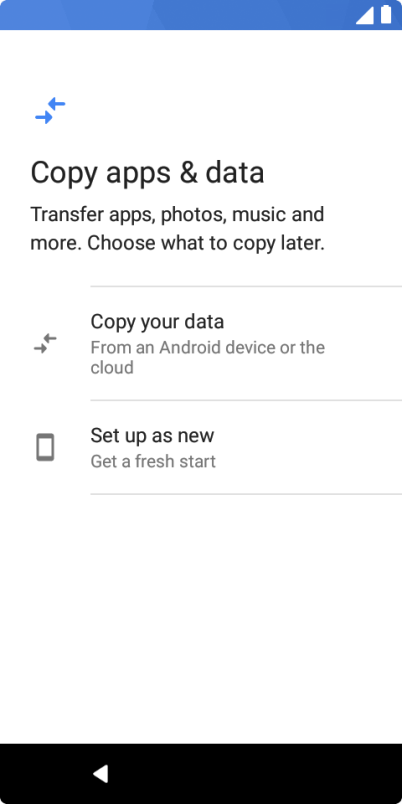This screenshot has width=402, height=804.
Task: Tap the divider line below Set up as new
Action: coord(246,494)
